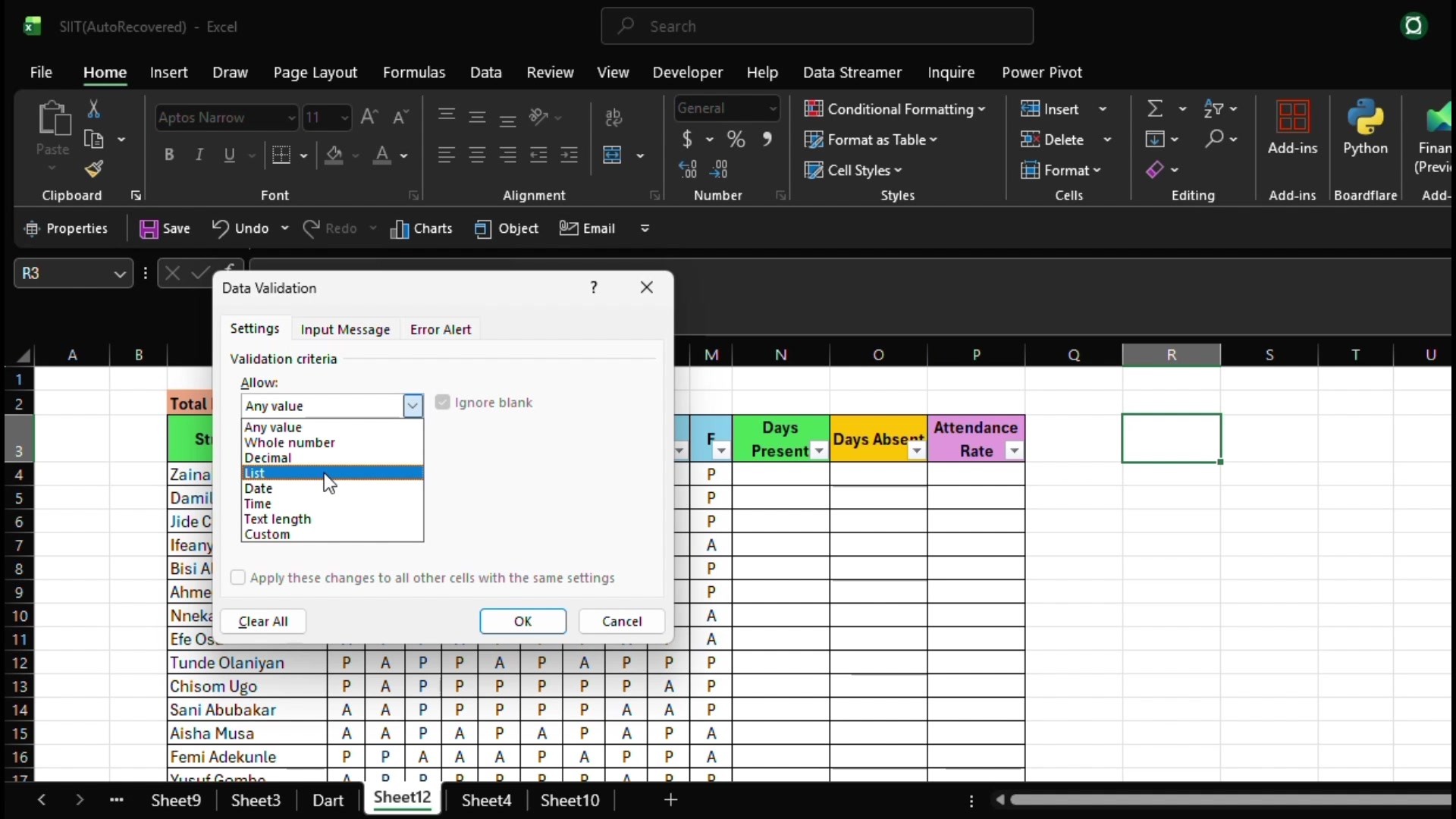Click the Decrease Decimal icon

[719, 169]
